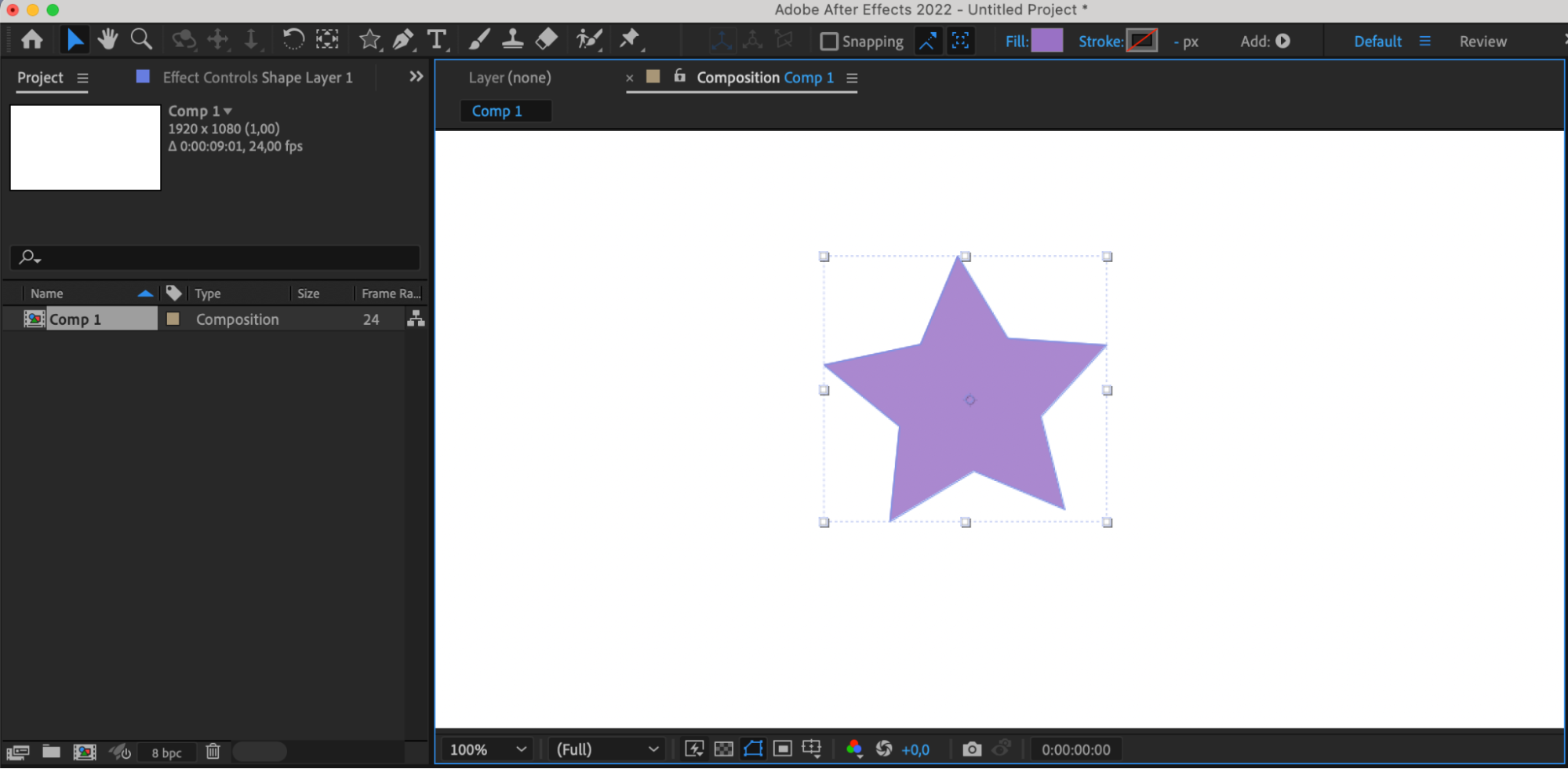The height and width of the screenshot is (769, 1568).
Task: Open the Composition panel menu
Action: coord(852,78)
